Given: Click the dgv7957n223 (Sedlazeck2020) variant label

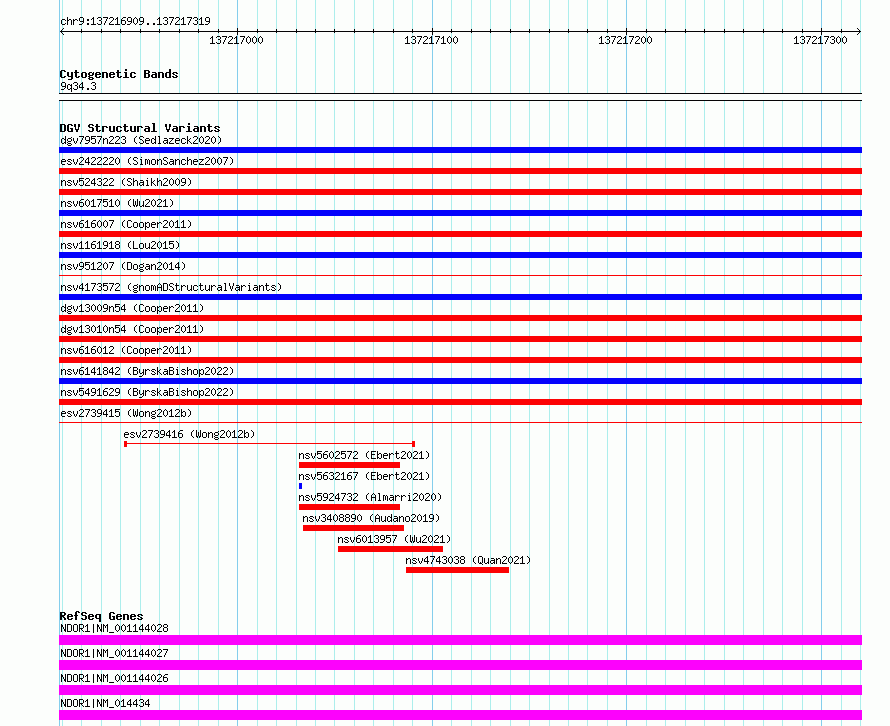Looking at the screenshot, I should click(x=141, y=140).
